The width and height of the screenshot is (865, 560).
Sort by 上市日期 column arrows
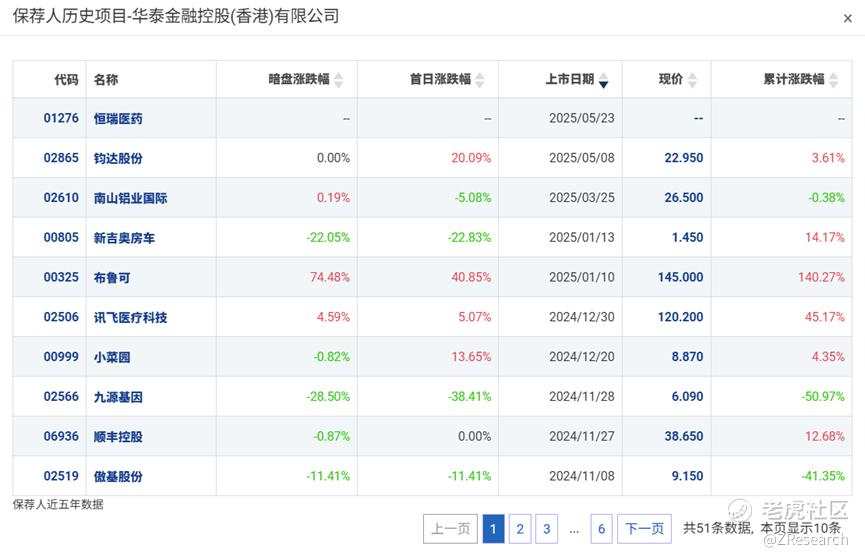(604, 80)
